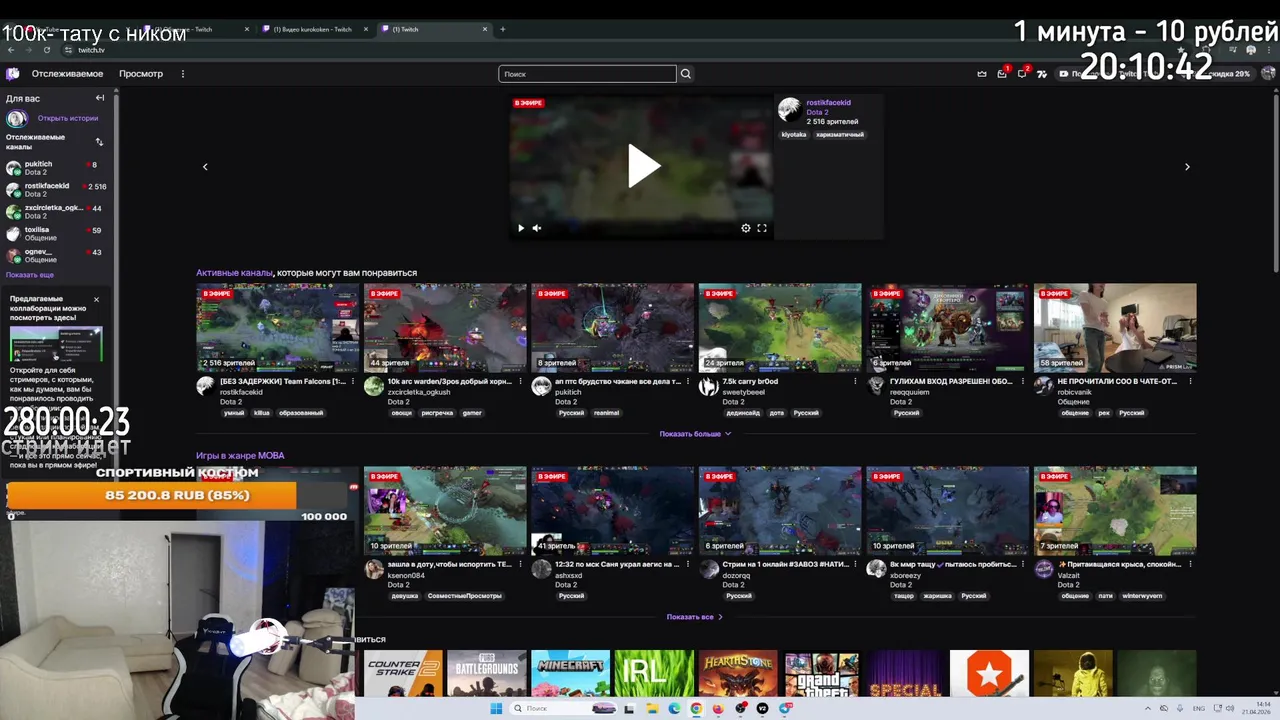Open the ГУЛИХАМ ВХОД РАЗРЕШЕН stream thumbnail
Viewport: 1280px width, 720px height.
pyautogui.click(x=947, y=327)
